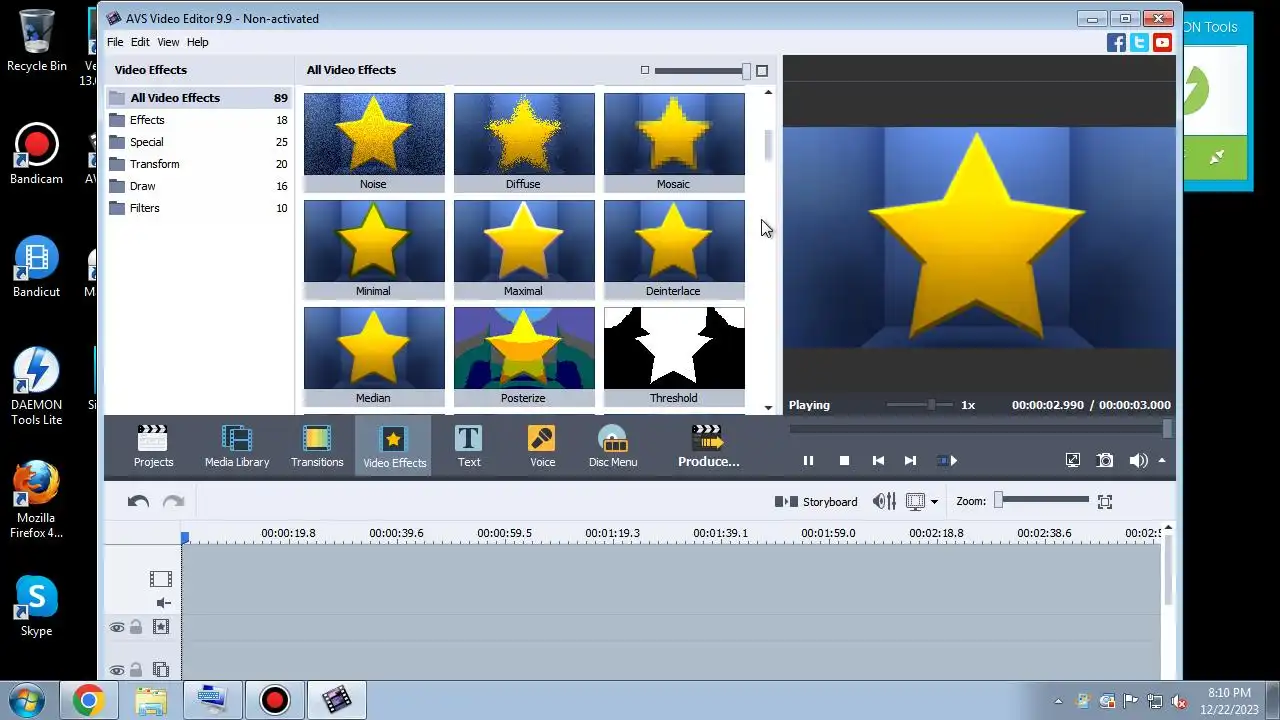Open the Media Library
Viewport: 1280px width, 720px height.
237,446
